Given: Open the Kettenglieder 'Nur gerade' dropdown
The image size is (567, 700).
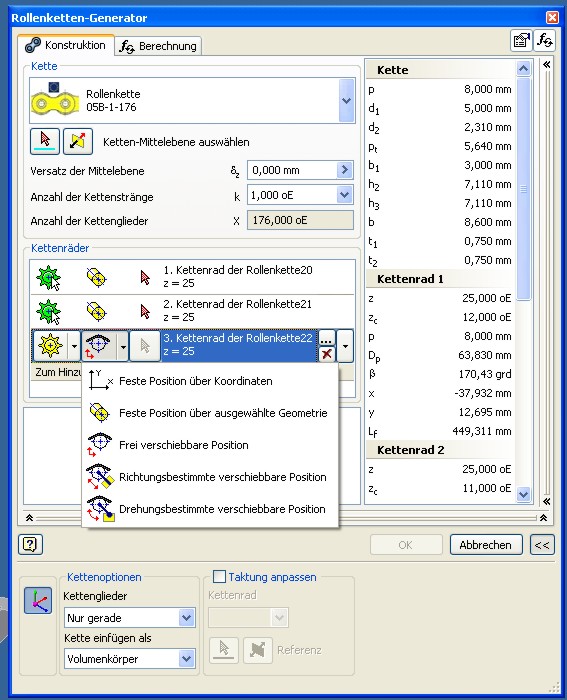Looking at the screenshot, I should [x=187, y=618].
